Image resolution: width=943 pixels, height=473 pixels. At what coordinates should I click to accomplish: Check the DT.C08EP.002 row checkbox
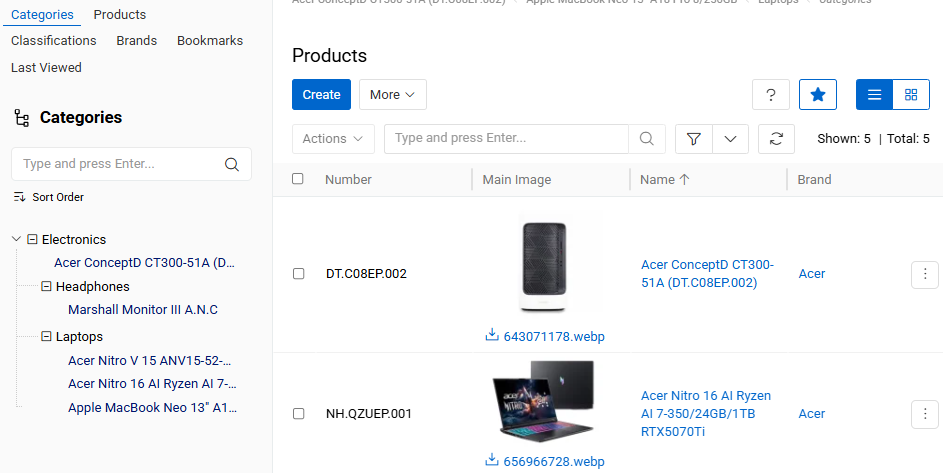(x=298, y=274)
